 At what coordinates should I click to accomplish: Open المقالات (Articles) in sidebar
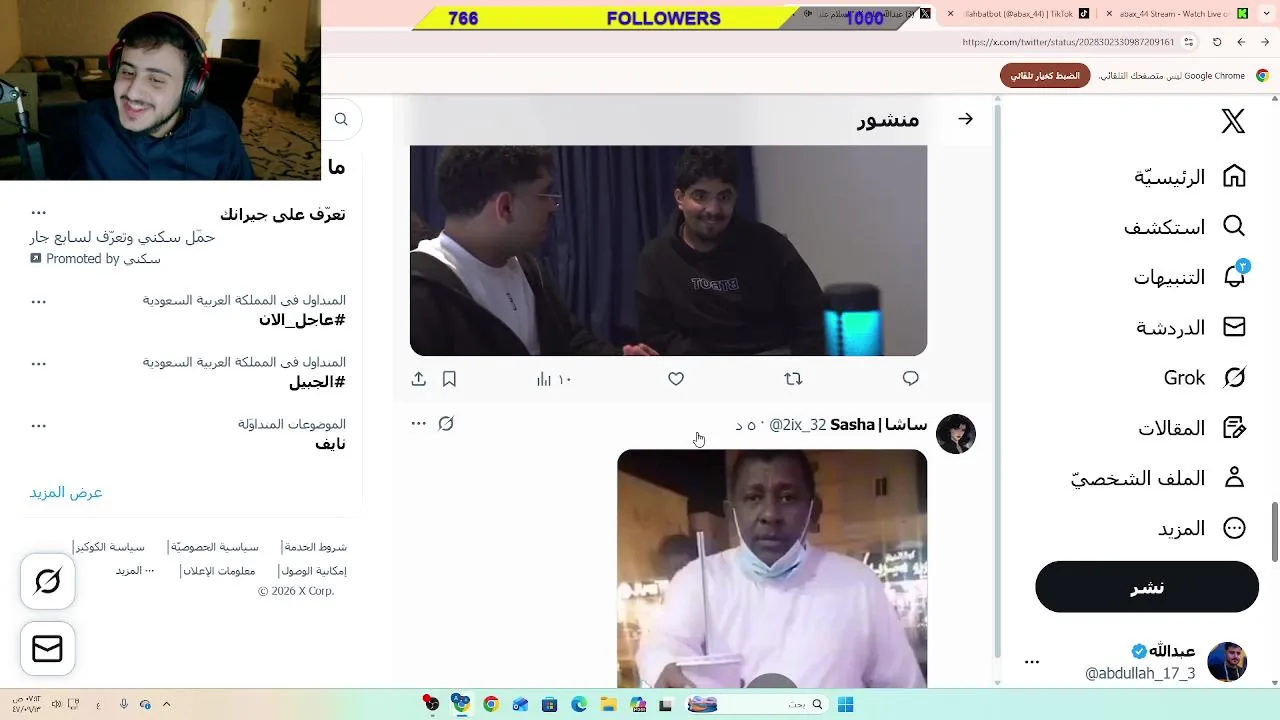coord(1192,427)
